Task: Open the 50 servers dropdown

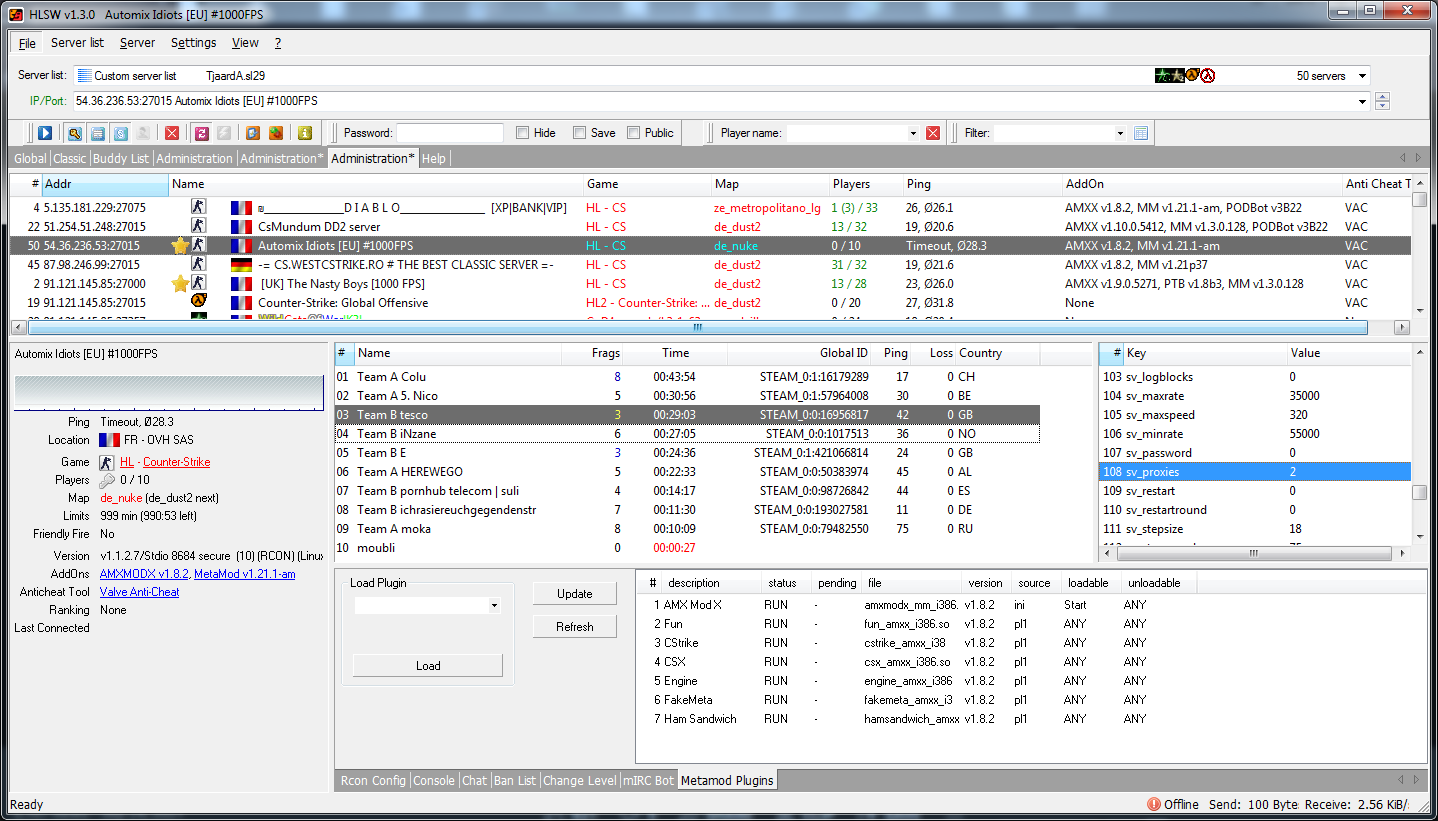Action: coord(1361,76)
